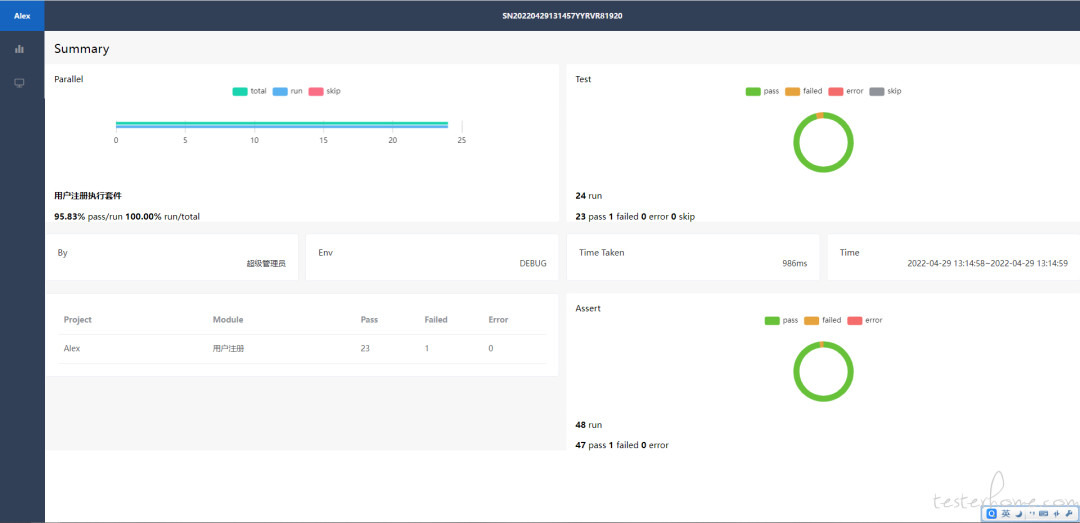The image size is (1080, 523).
Task: Click report ID SN20220429131457YYRVR81920
Action: [x=562, y=15]
